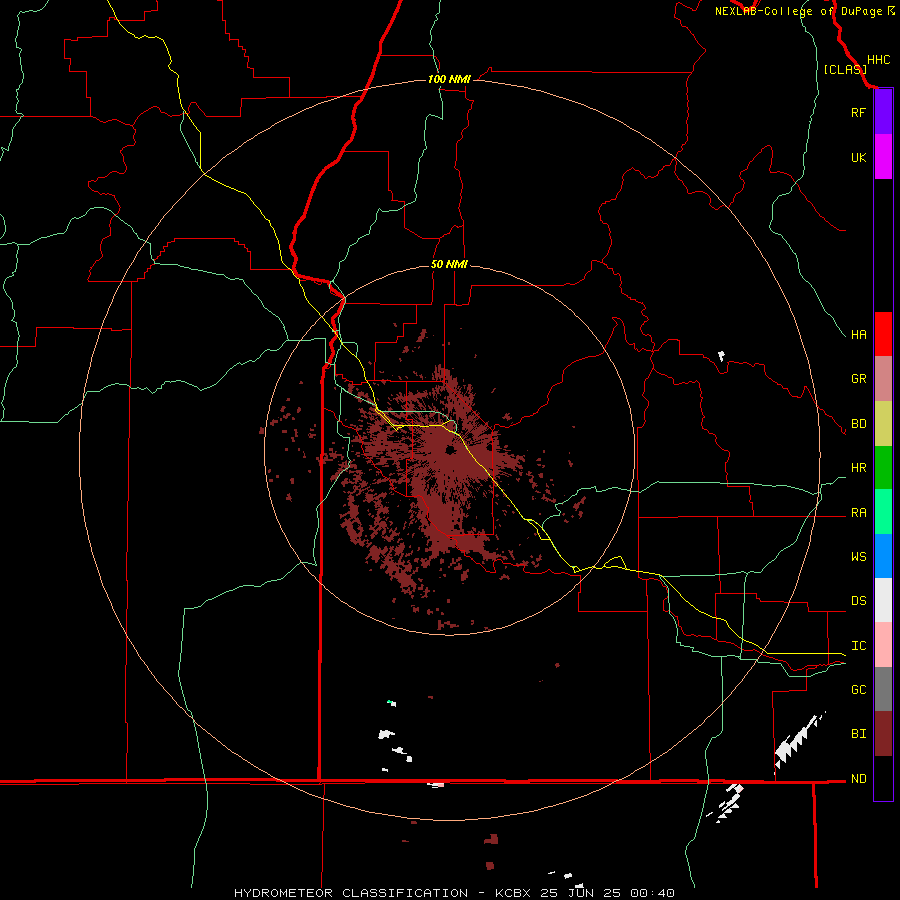900x900 pixels.
Task: Click the GC gray legend swatch
Action: coord(883,689)
